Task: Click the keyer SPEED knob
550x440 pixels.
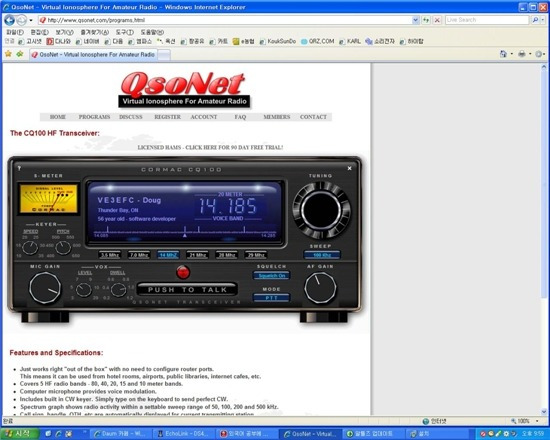Action: coord(30,248)
